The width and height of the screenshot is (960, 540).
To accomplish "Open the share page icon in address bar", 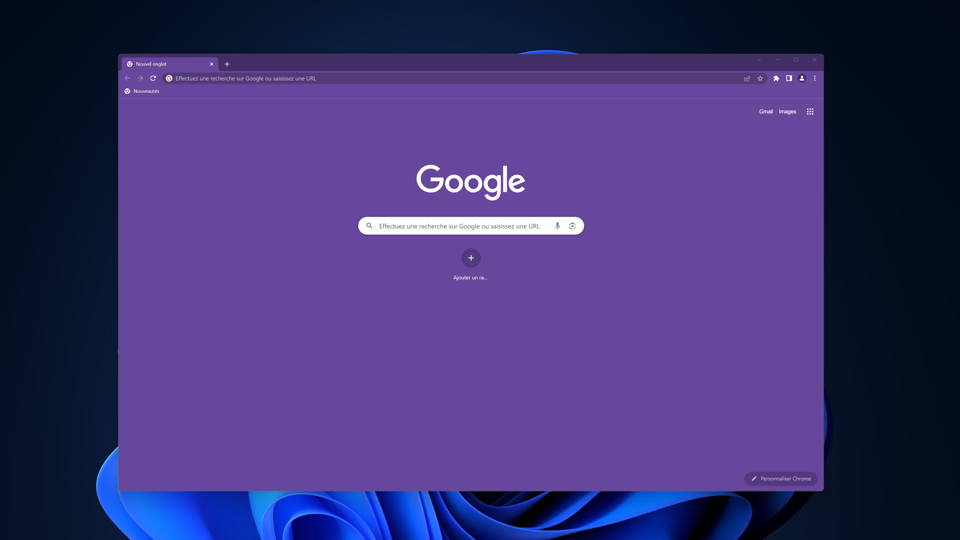I will click(747, 78).
